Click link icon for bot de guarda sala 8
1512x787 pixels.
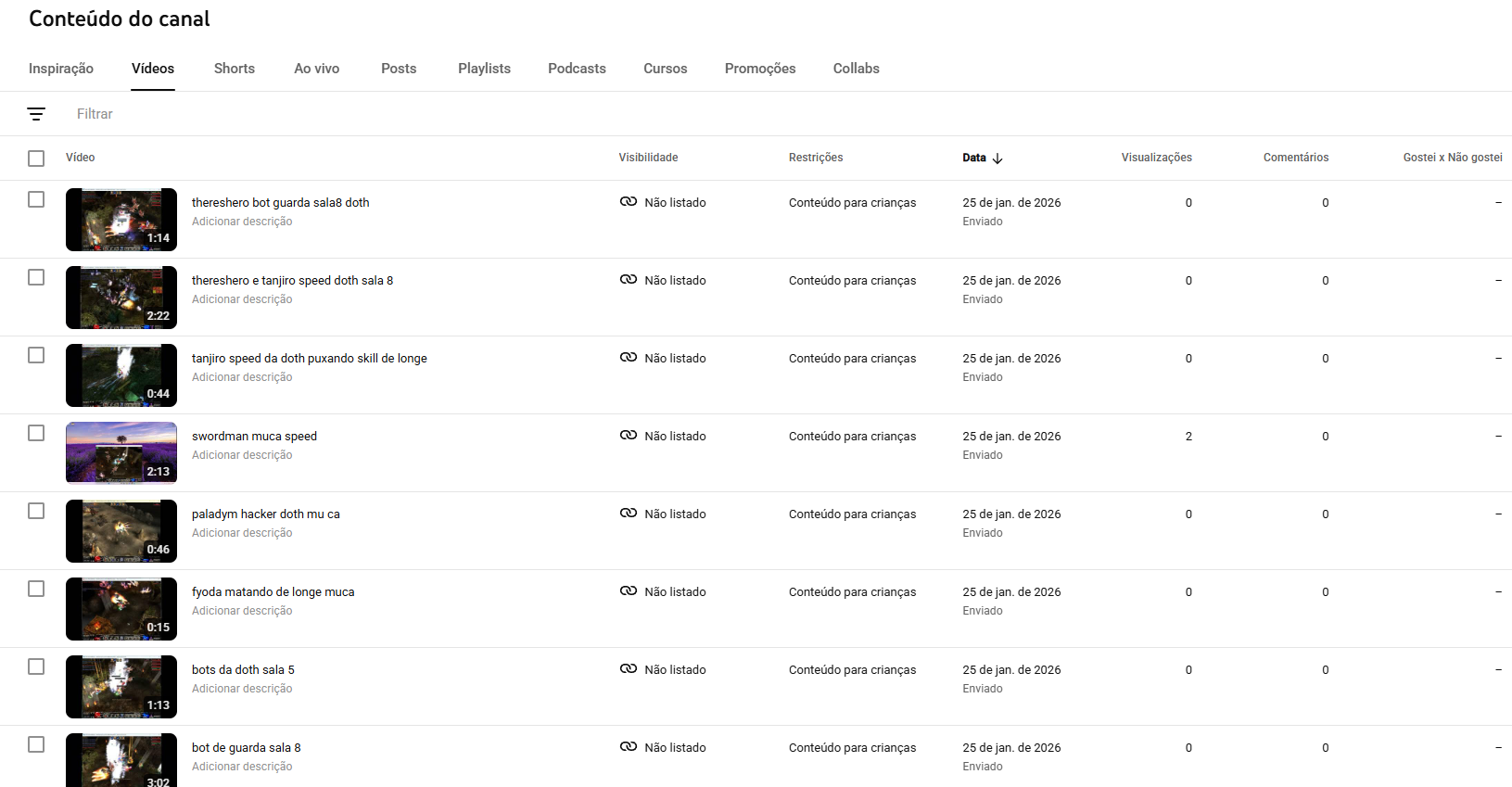tap(629, 747)
